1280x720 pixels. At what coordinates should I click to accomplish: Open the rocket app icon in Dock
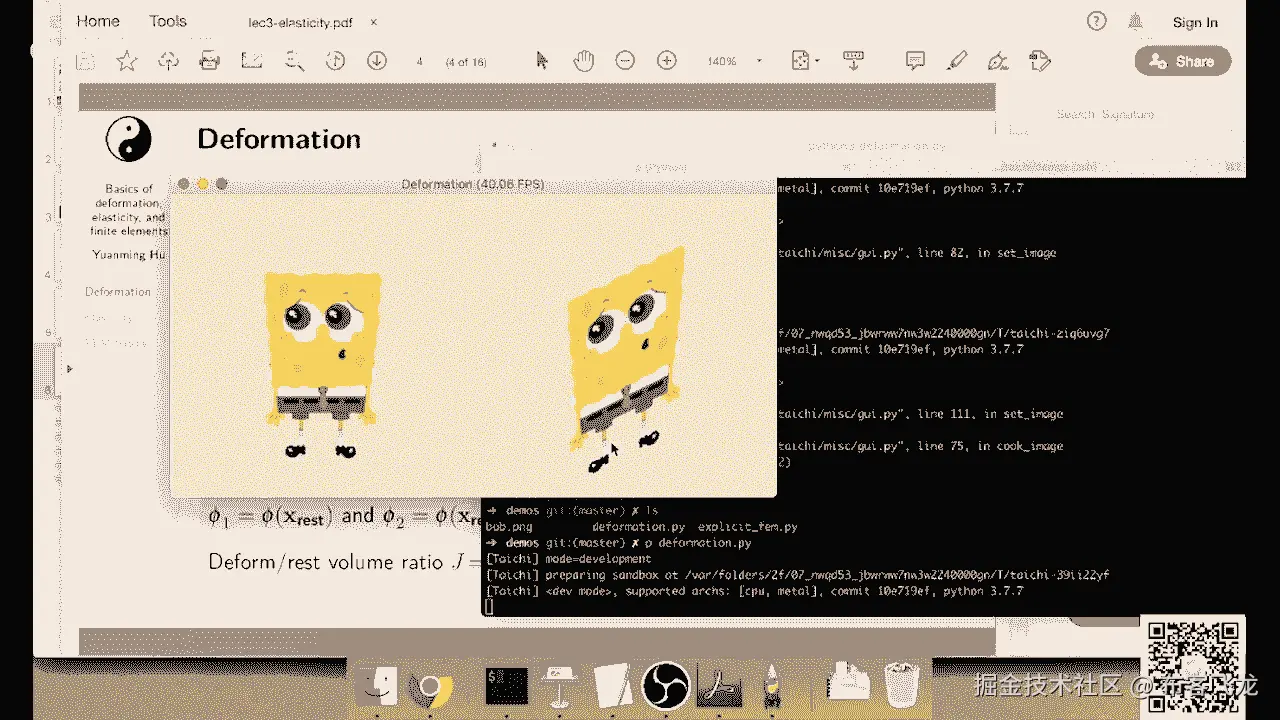771,687
